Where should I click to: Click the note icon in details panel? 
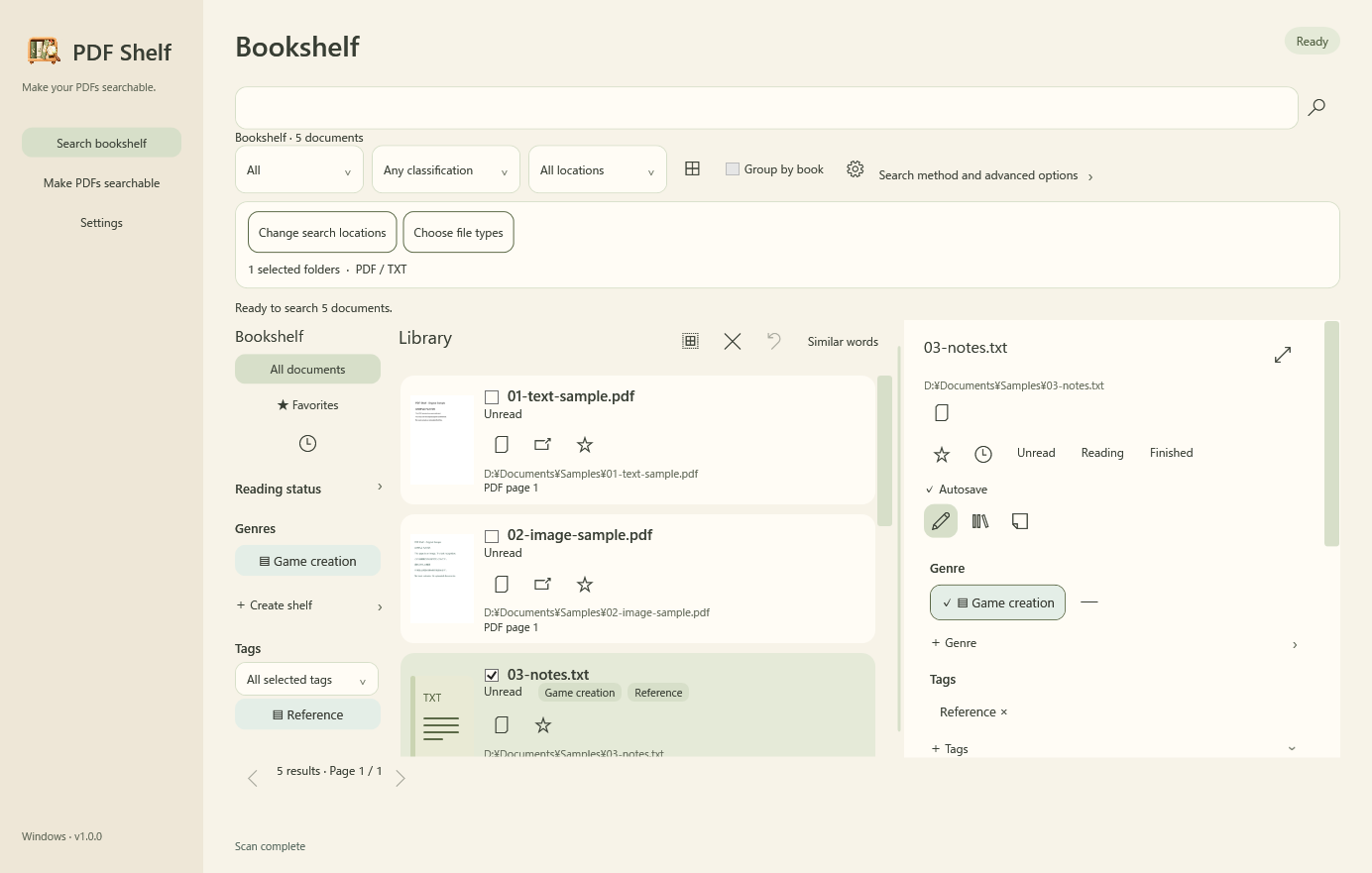click(1020, 520)
